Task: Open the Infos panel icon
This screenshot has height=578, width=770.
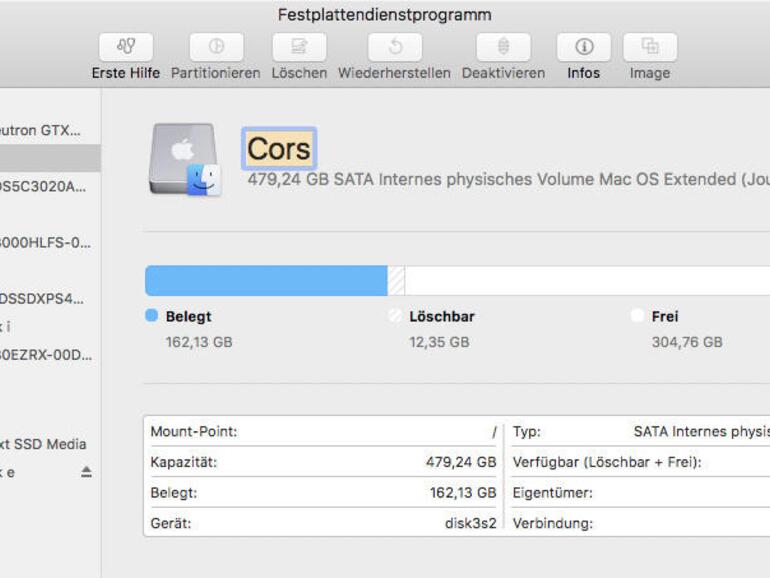Action: pyautogui.click(x=584, y=47)
